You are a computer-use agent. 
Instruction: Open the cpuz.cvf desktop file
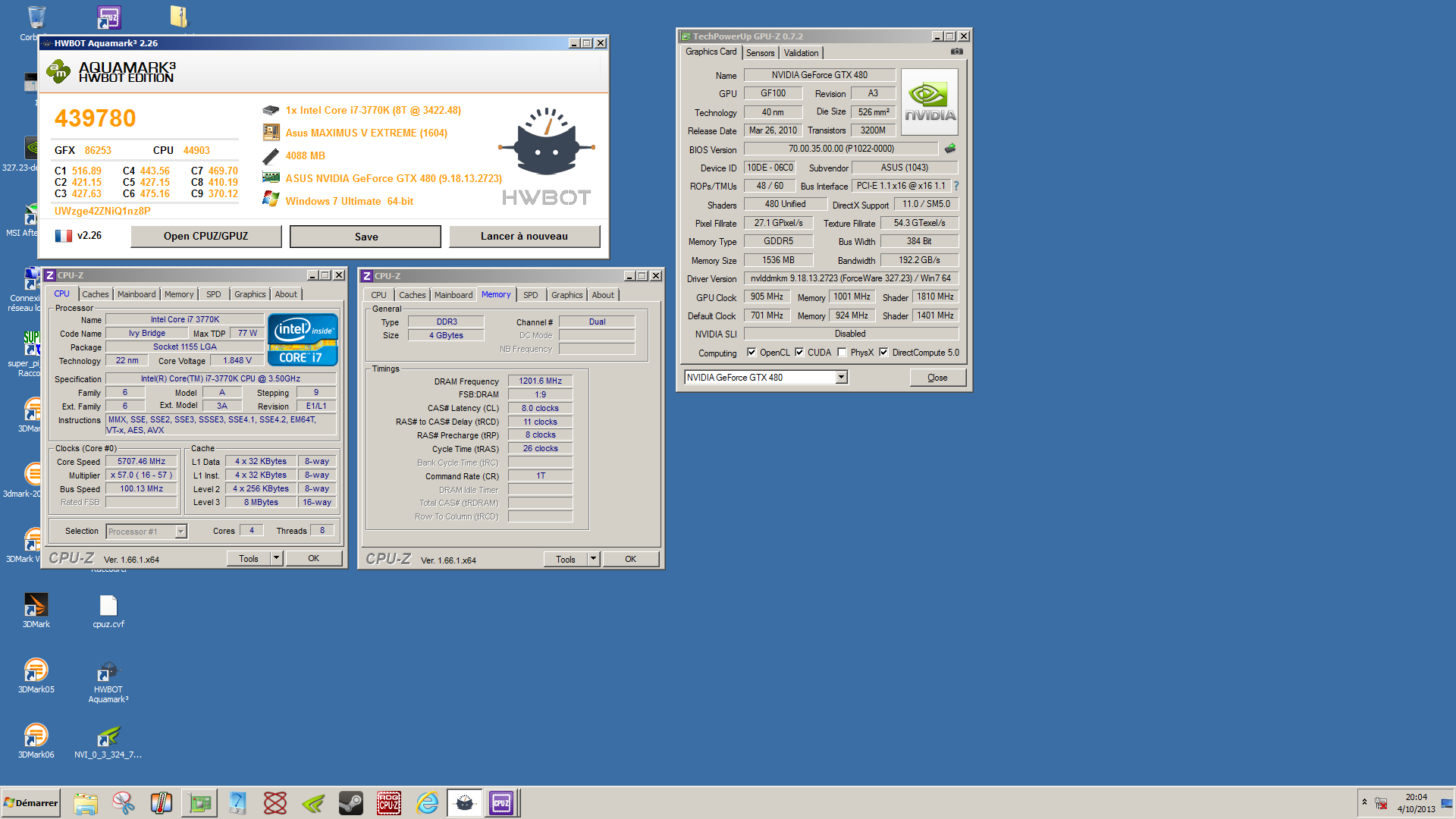point(108,610)
